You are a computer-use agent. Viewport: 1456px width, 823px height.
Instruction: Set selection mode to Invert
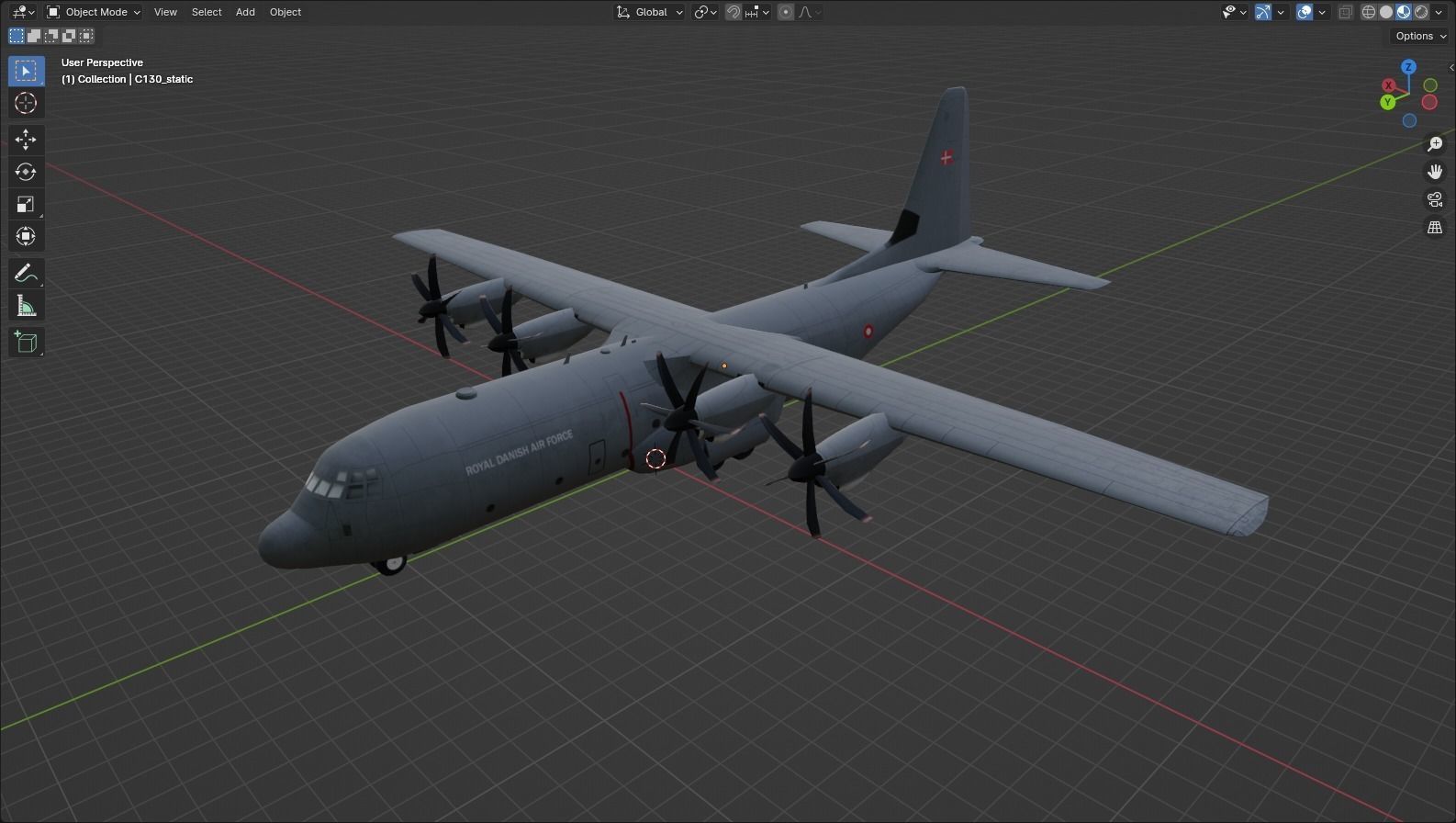pos(69,36)
